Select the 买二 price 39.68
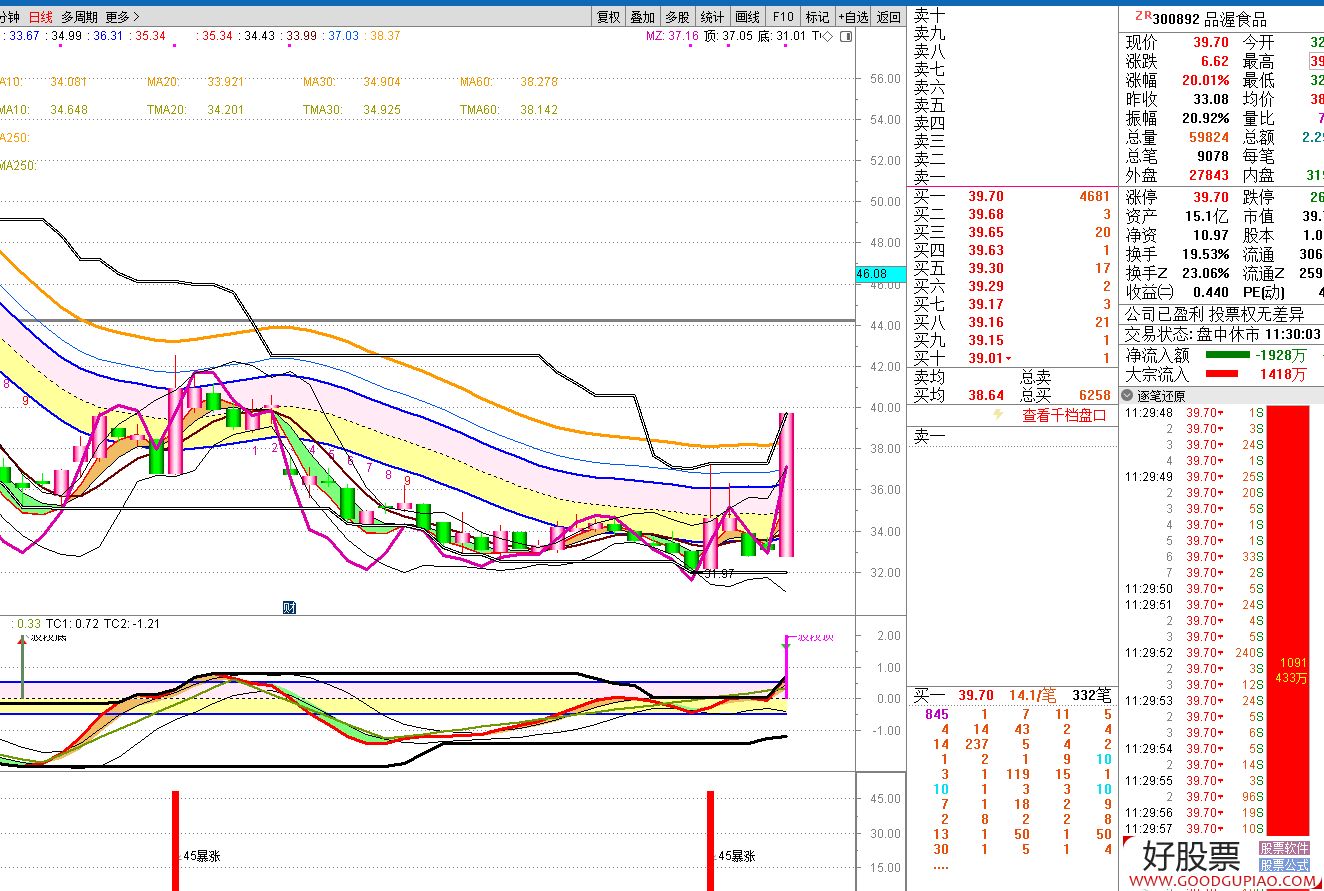Image resolution: width=1324 pixels, height=891 pixels. point(986,215)
